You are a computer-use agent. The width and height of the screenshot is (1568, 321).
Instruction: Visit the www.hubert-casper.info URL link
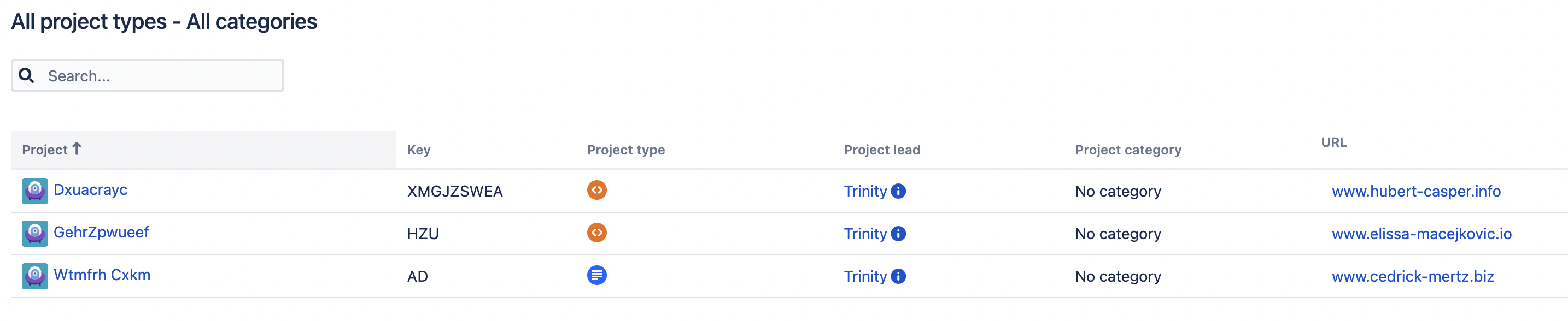pos(1416,192)
